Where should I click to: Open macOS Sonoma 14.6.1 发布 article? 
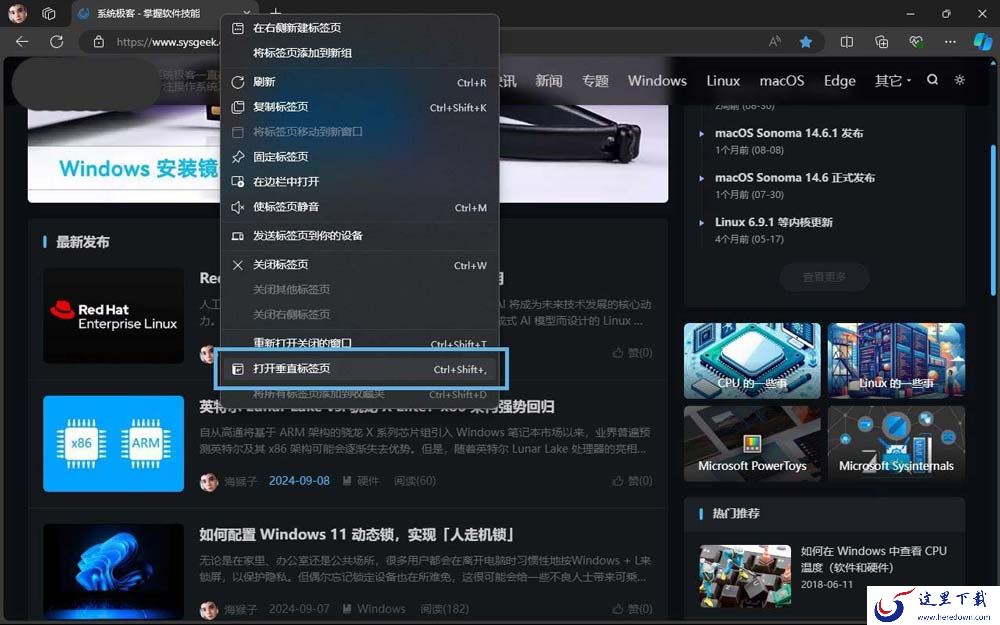[x=789, y=133]
